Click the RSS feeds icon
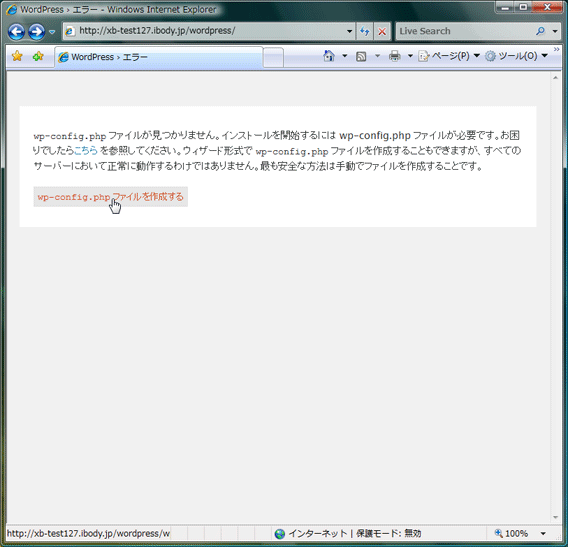 361,56
